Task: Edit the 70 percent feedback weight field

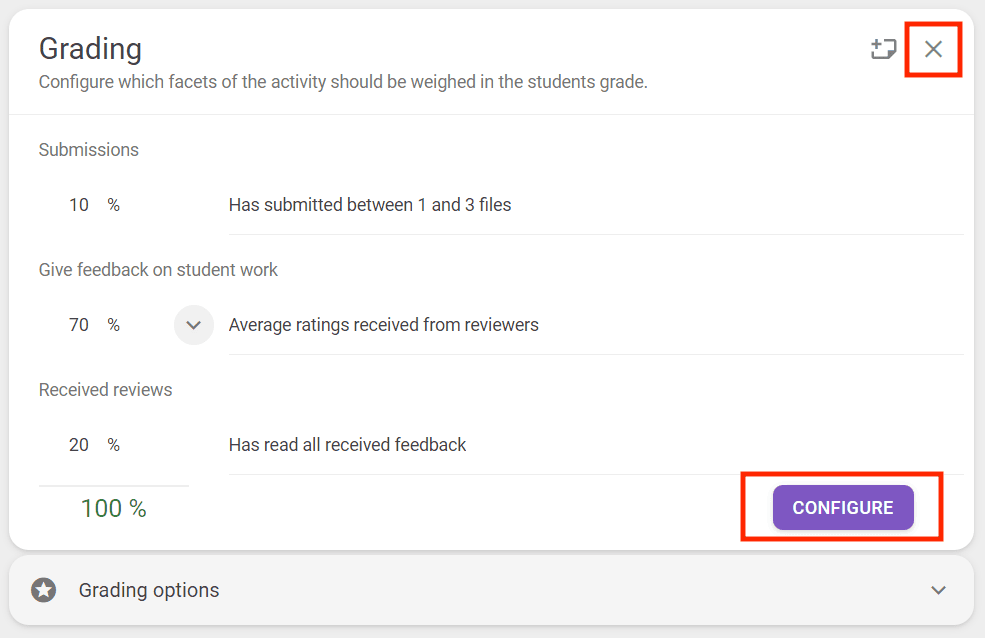Action: (x=79, y=325)
